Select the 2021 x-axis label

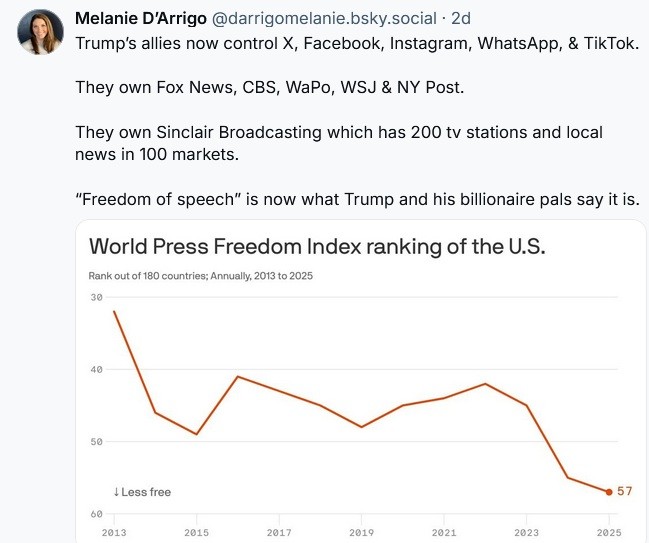coord(443,533)
